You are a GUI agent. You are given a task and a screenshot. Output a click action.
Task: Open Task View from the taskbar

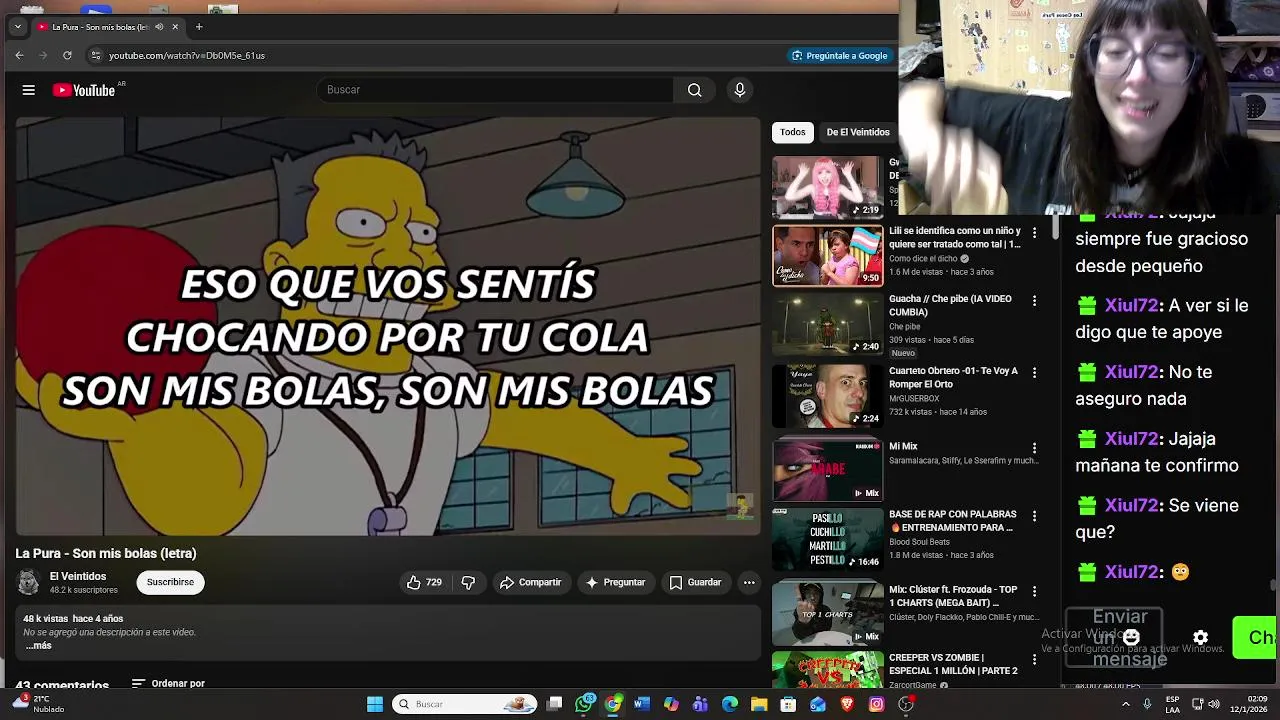pos(555,704)
